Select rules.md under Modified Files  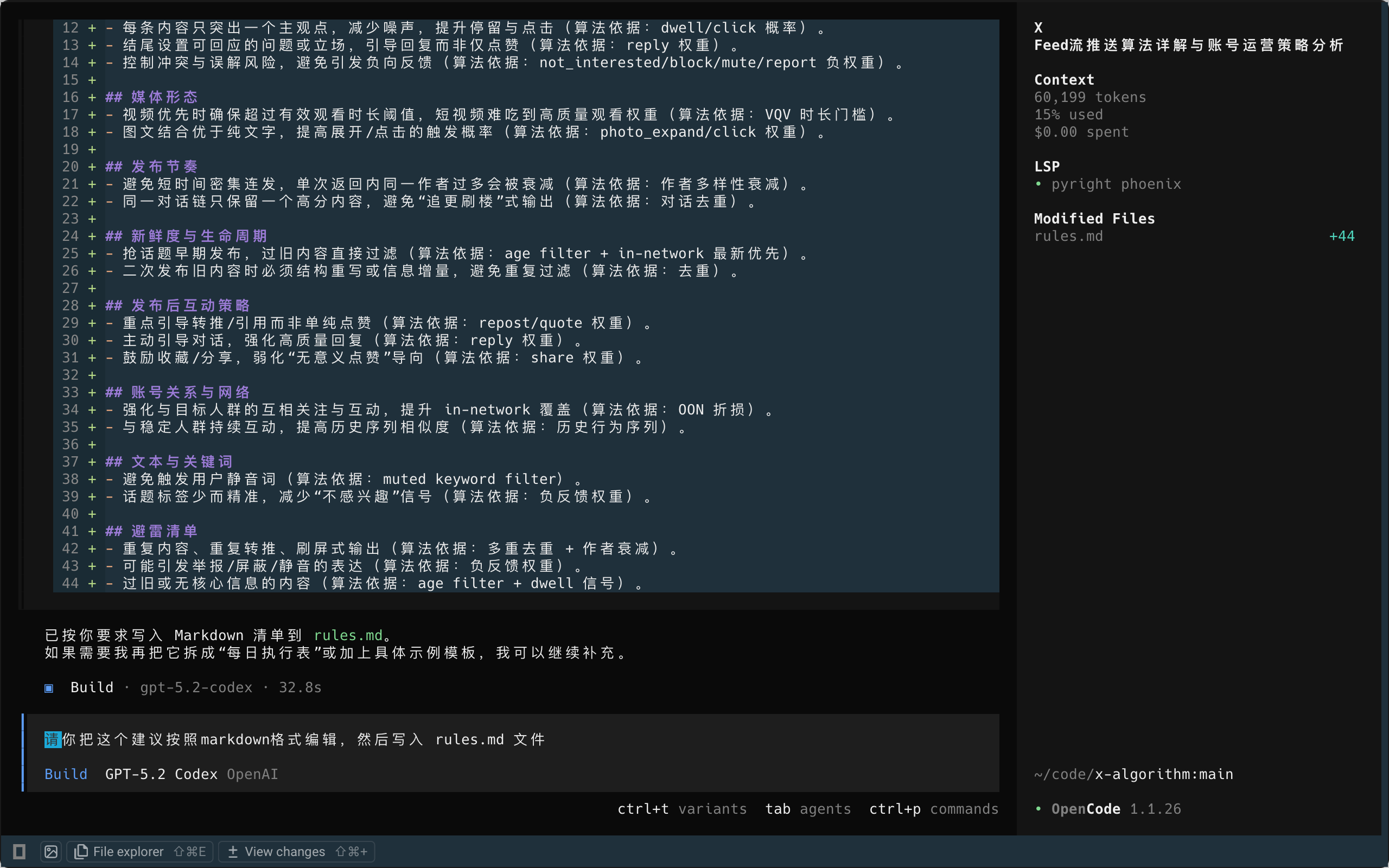[x=1068, y=236]
